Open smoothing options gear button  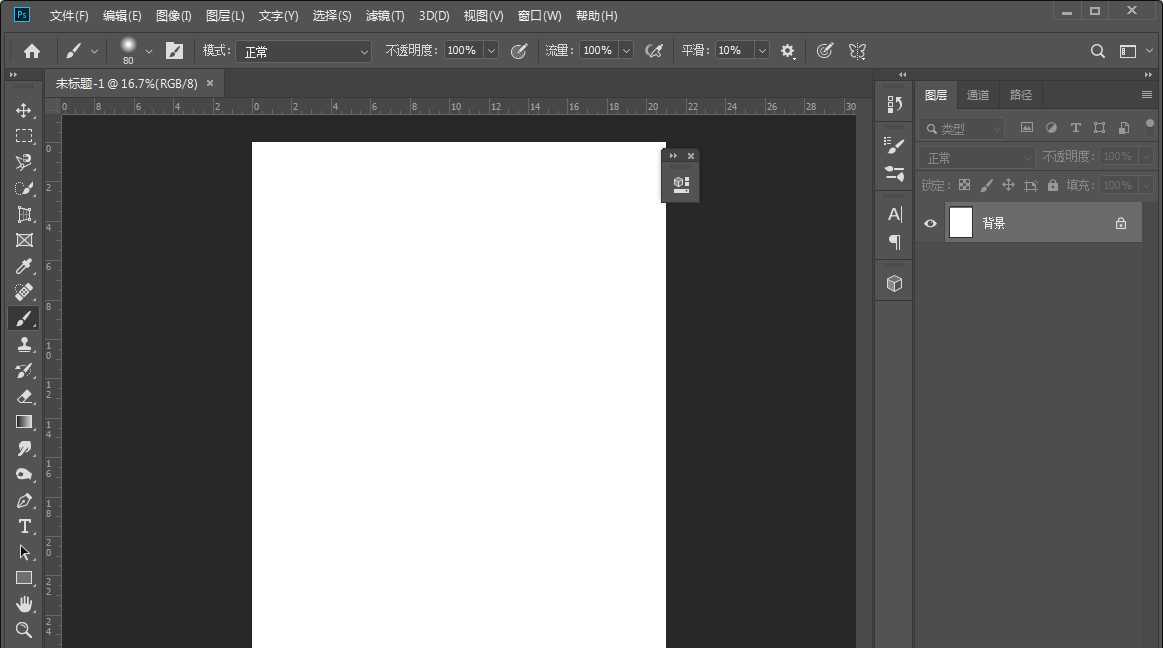point(788,51)
